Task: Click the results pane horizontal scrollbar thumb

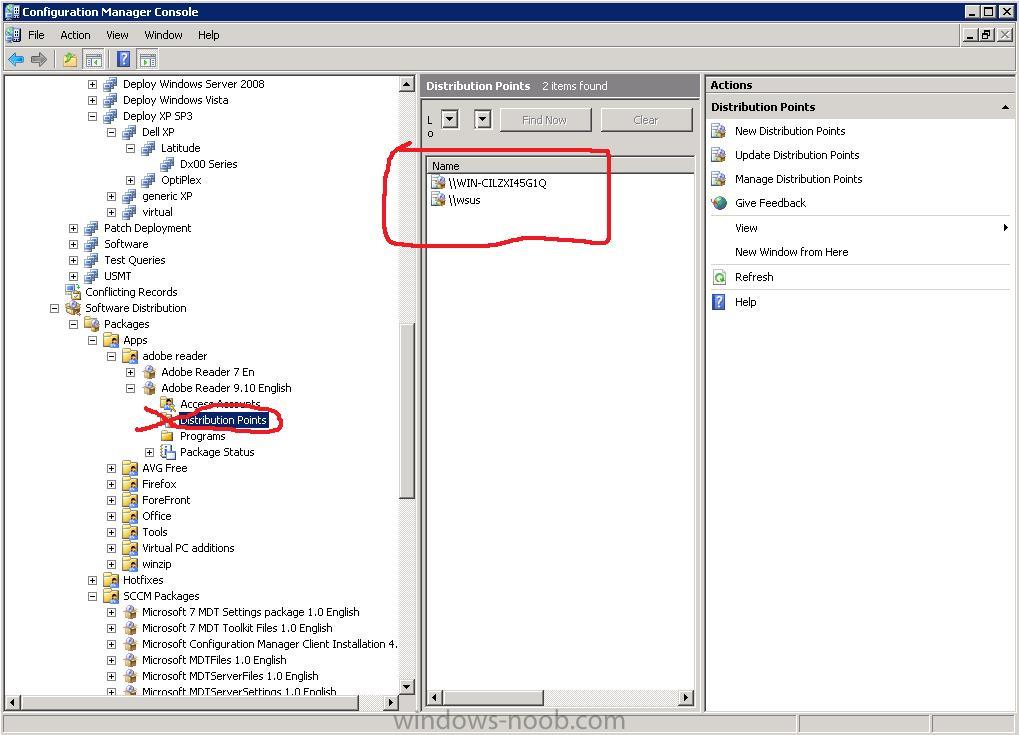Action: [493, 698]
